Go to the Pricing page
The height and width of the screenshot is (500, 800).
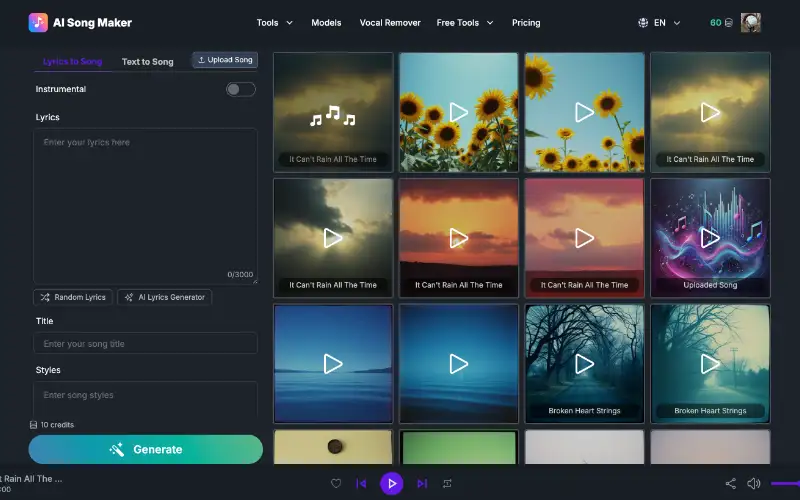[526, 22]
